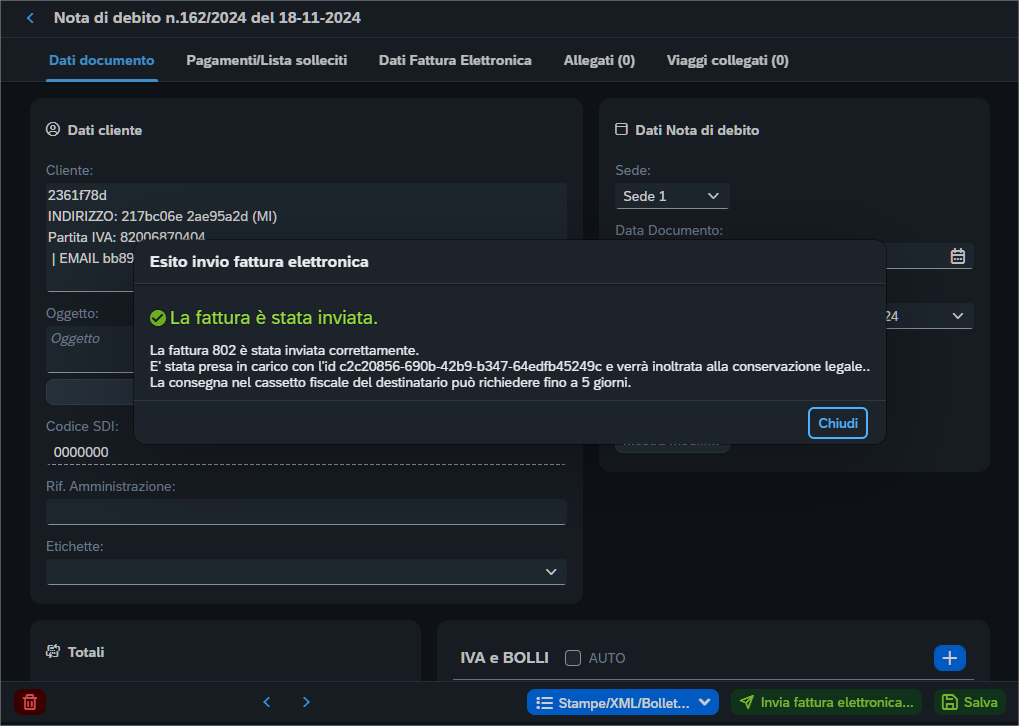Expand the Sede 1 dropdown
This screenshot has width=1019, height=726.
672,196
